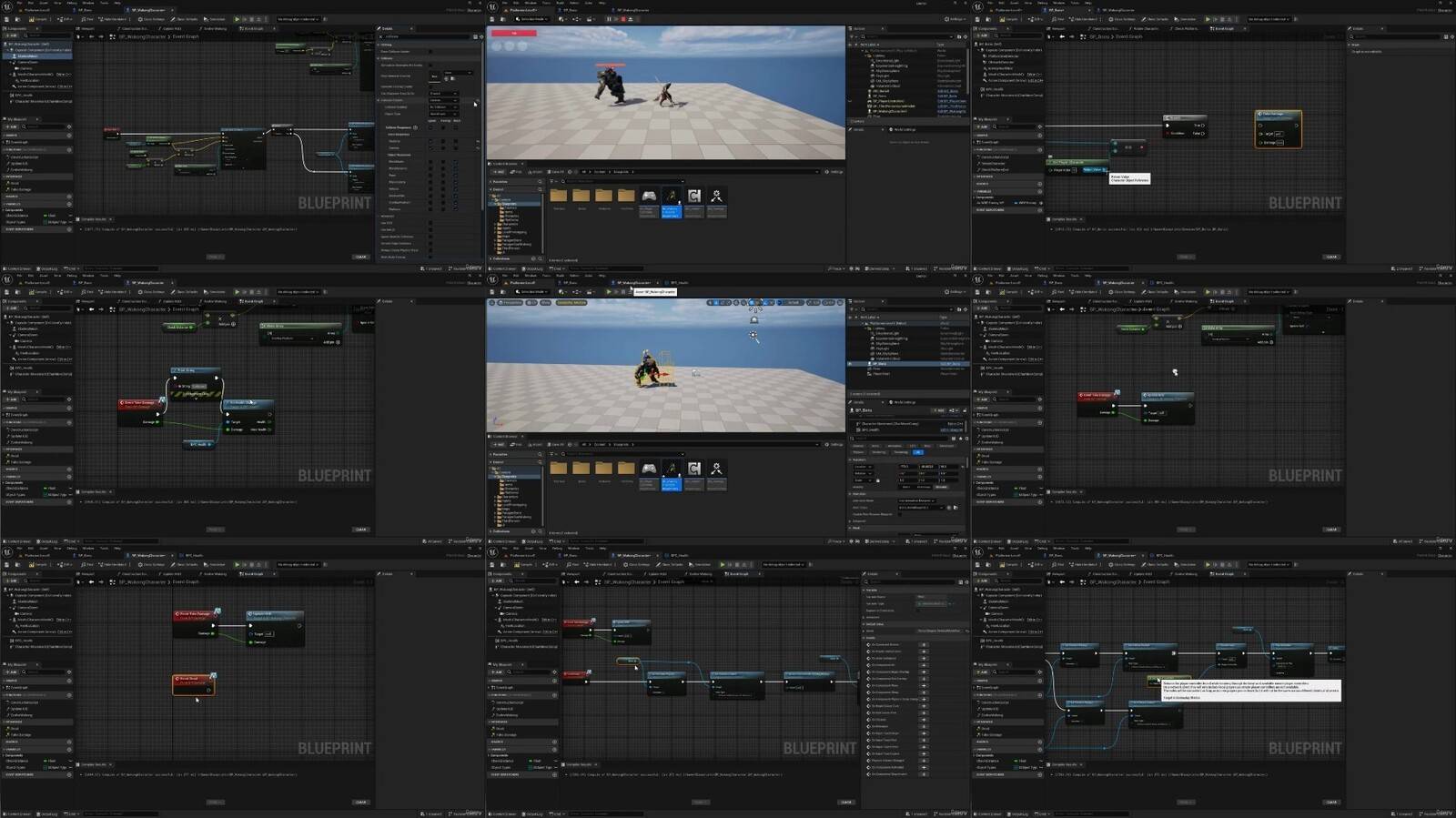Expand Favorites in the gameplay frame content browser
Viewport: 1456px width, 818px height.
491,181
